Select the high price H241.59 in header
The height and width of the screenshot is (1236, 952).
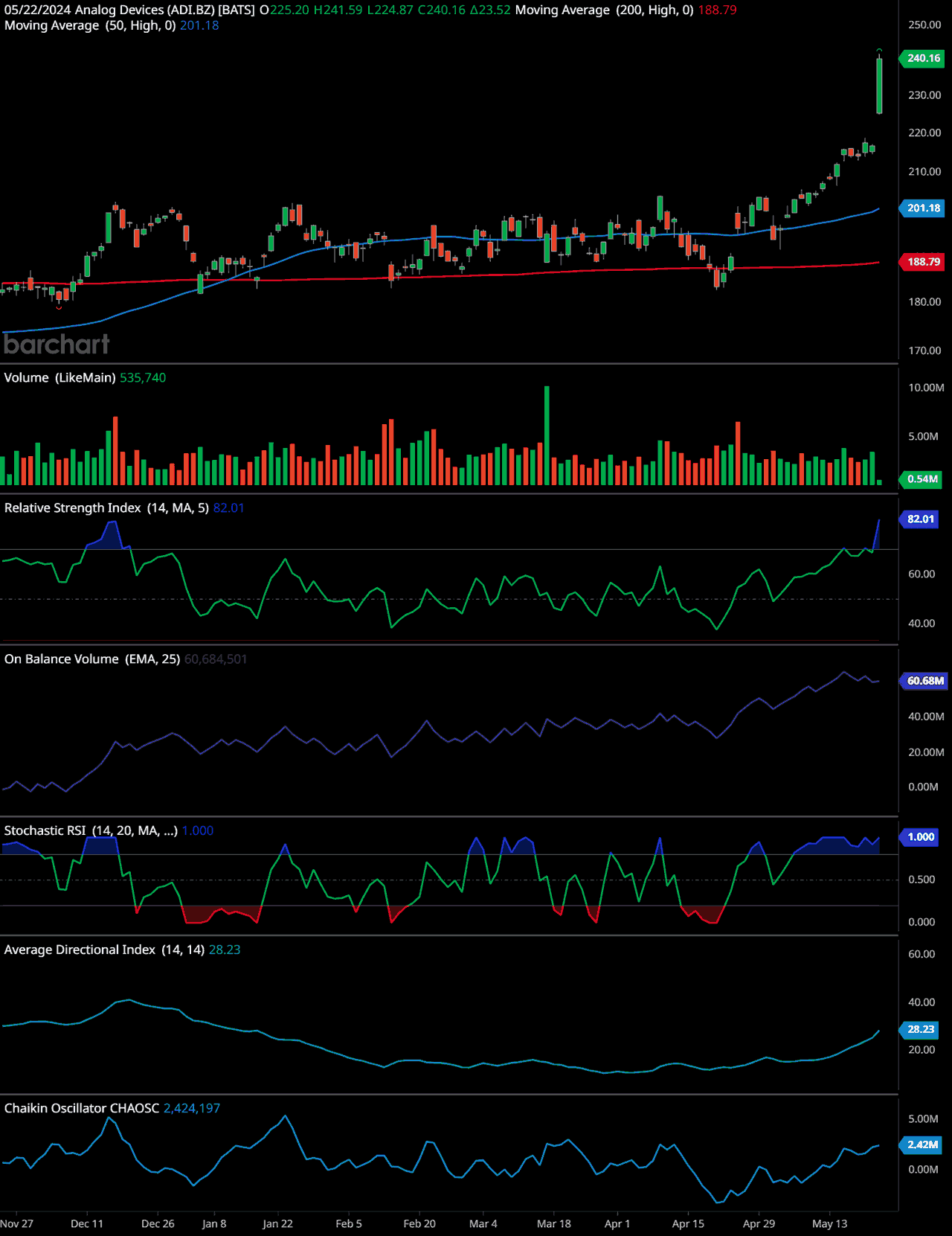click(x=338, y=10)
